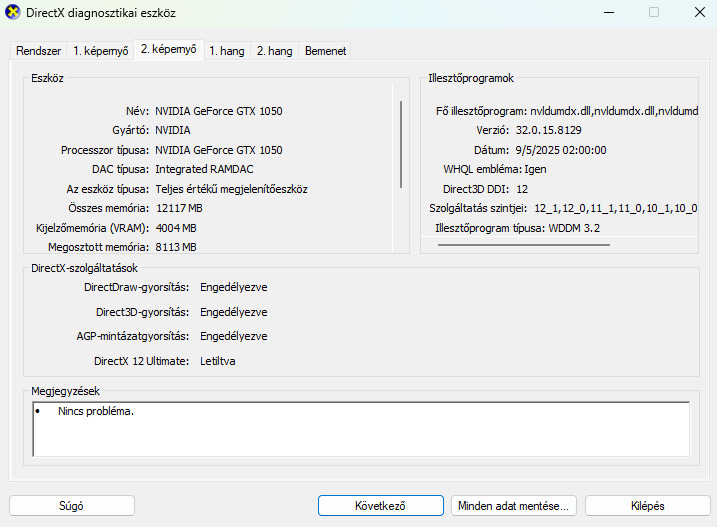Image resolution: width=717 pixels, height=527 pixels.
Task: Click the Processzor típusa value NVIDIA GeForce GTX 1050
Action: point(219,150)
